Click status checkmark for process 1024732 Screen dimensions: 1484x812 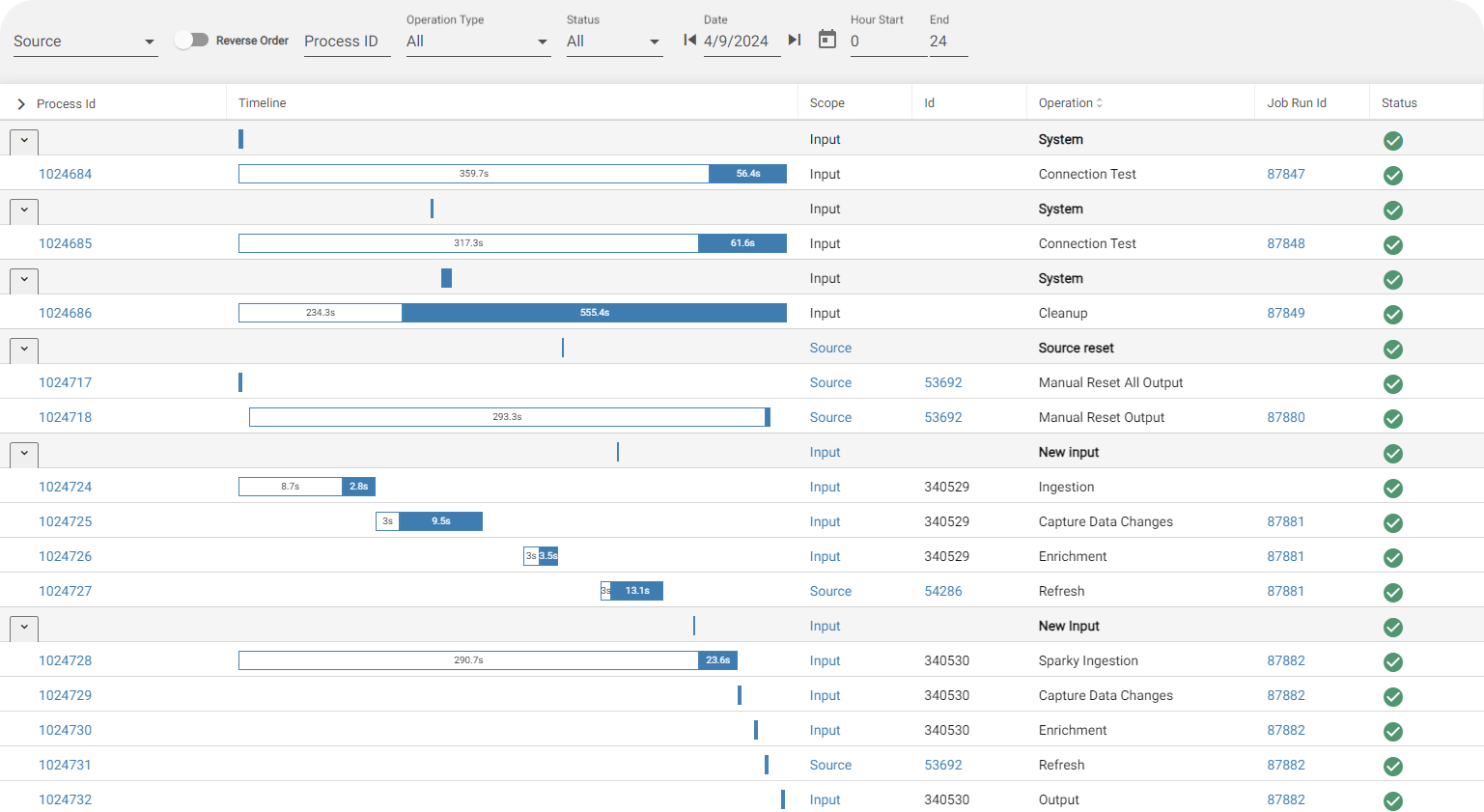(x=1392, y=800)
